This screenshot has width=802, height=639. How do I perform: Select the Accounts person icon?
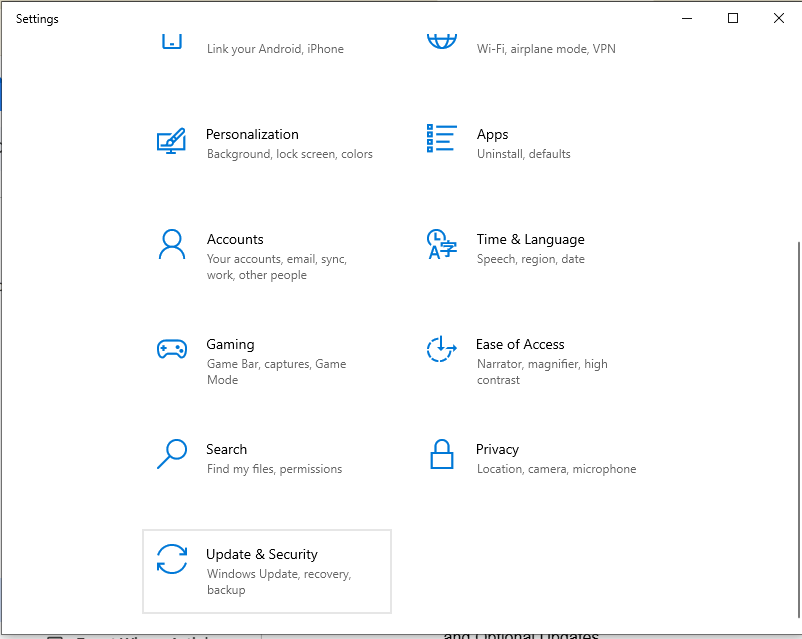(x=172, y=244)
